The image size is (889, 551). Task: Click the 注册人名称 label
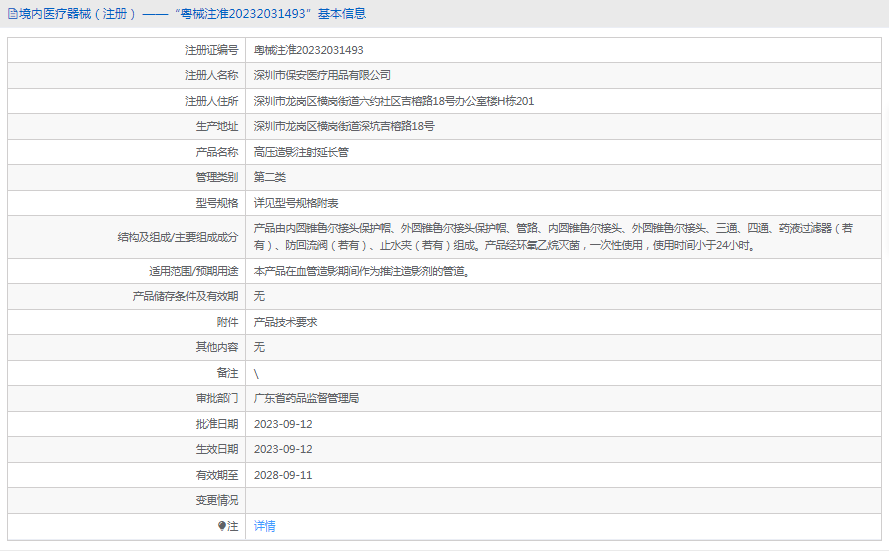(x=211, y=75)
